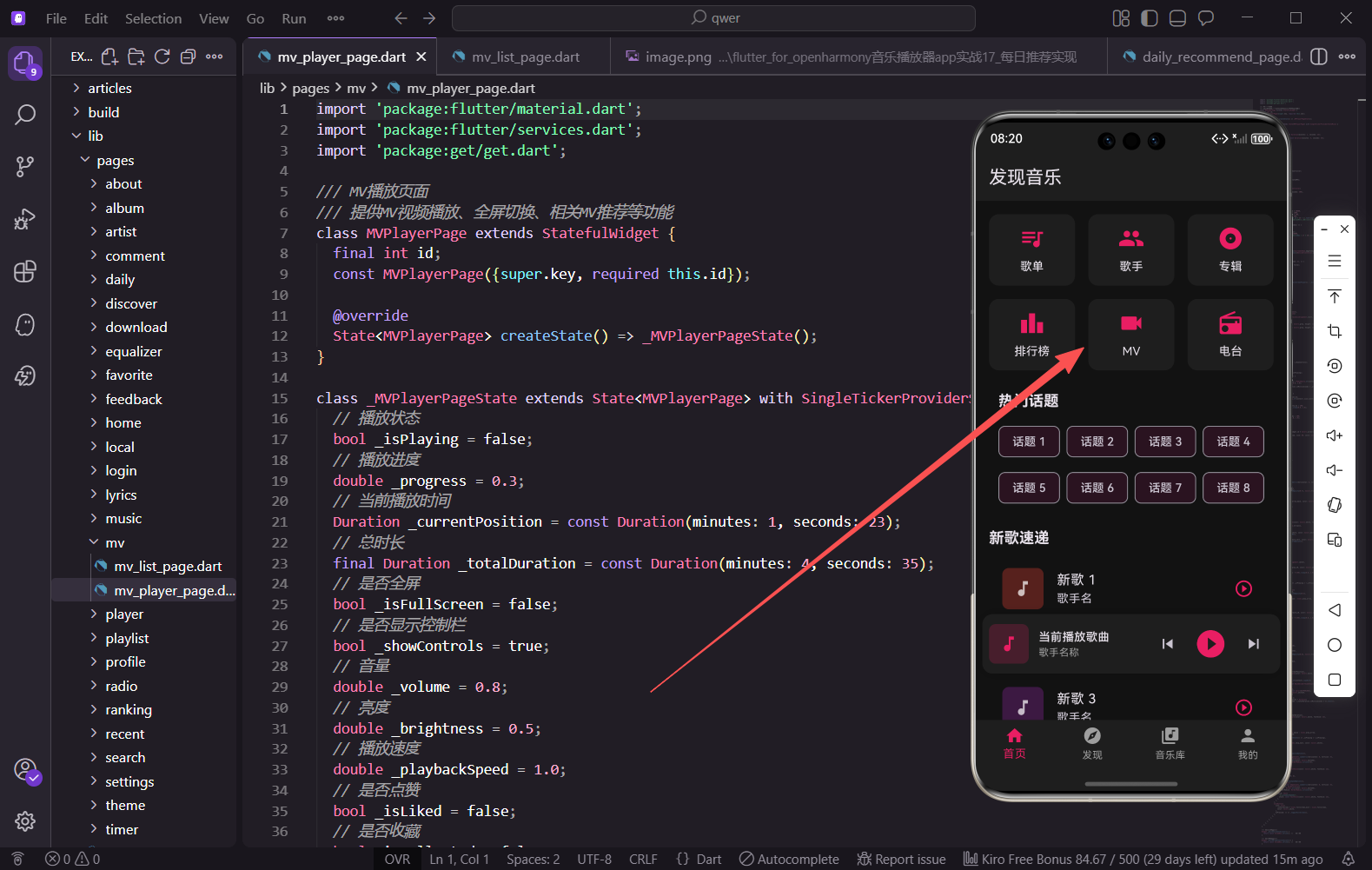Skip to previous track in mini player

click(1168, 644)
